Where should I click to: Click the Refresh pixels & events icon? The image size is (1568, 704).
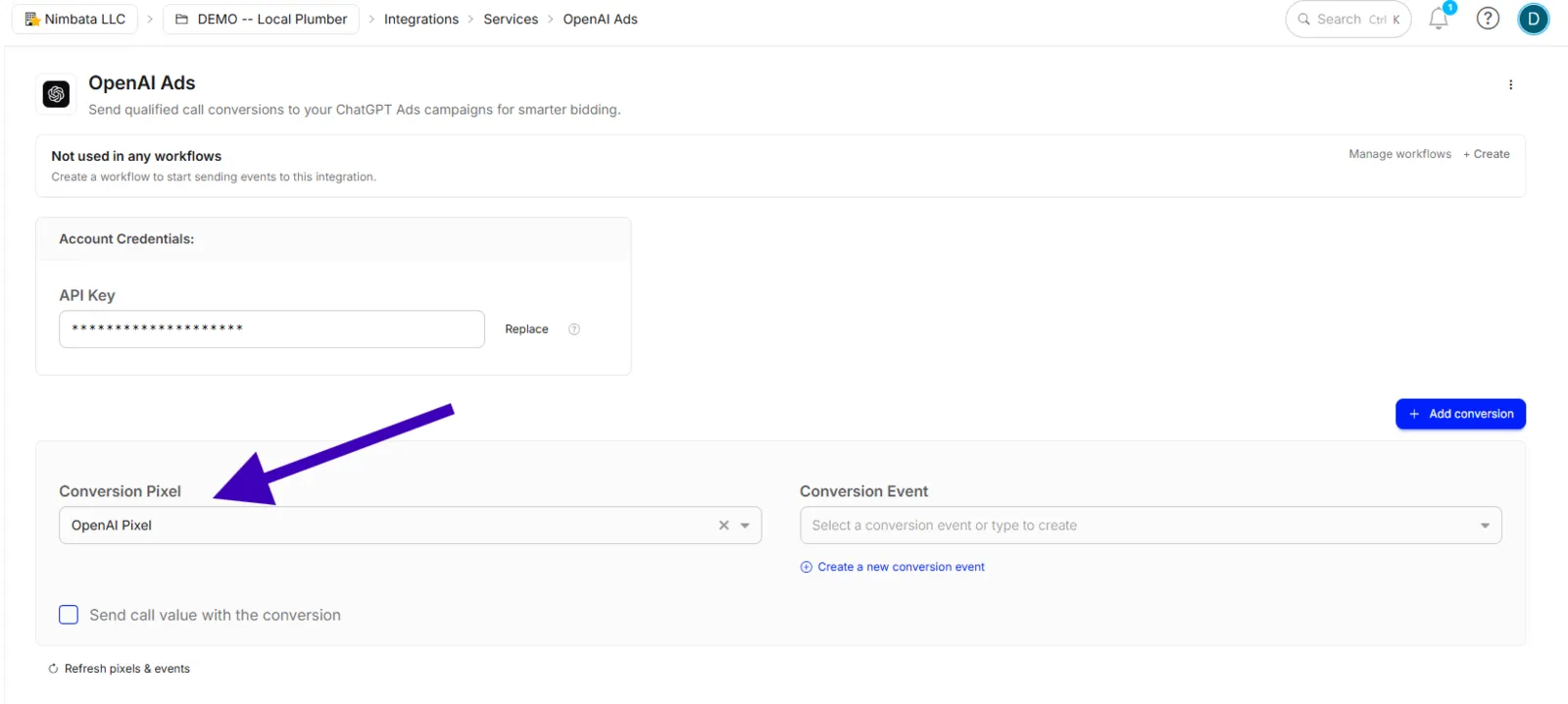[x=54, y=669]
